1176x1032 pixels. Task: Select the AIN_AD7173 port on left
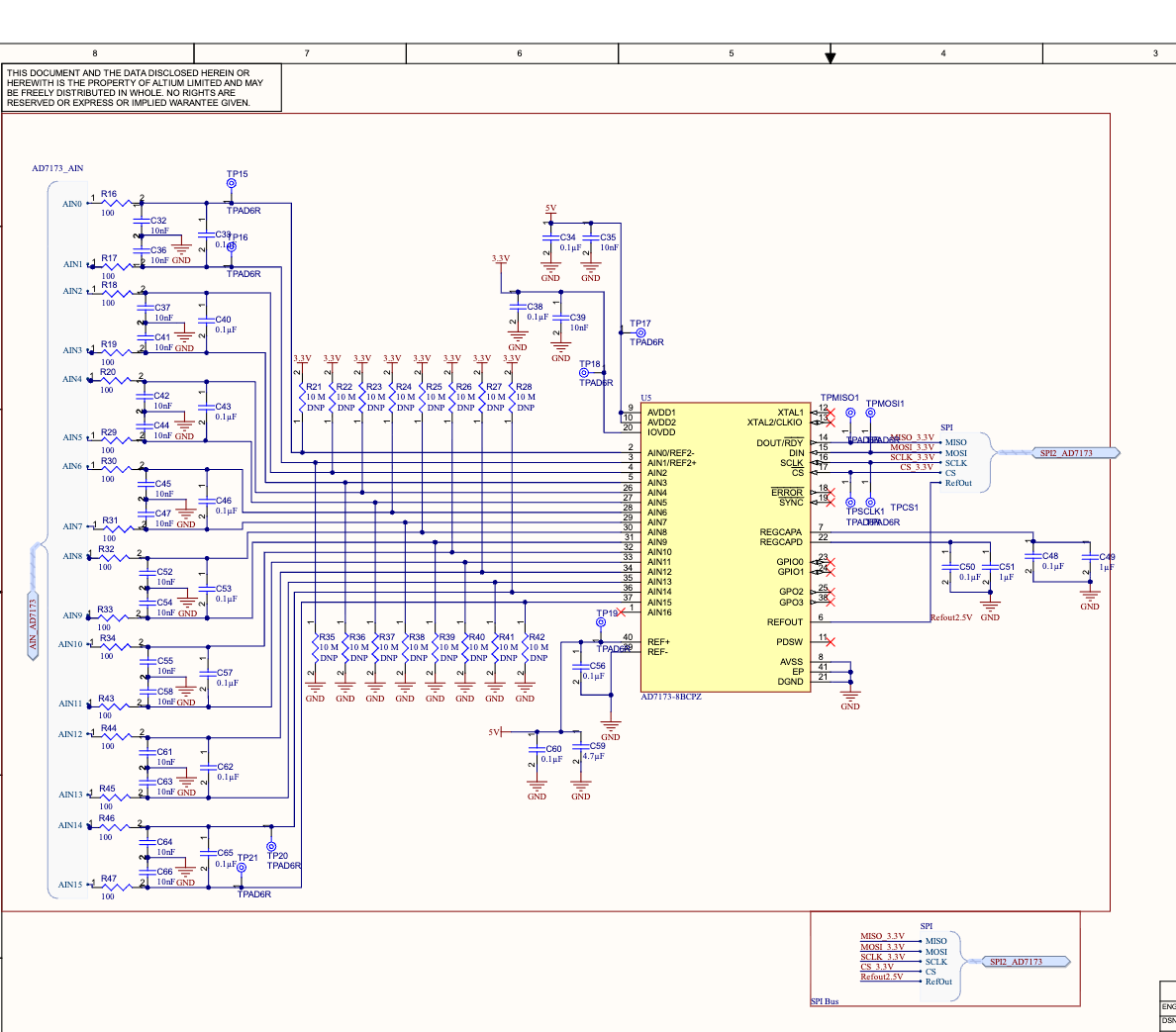point(33,625)
